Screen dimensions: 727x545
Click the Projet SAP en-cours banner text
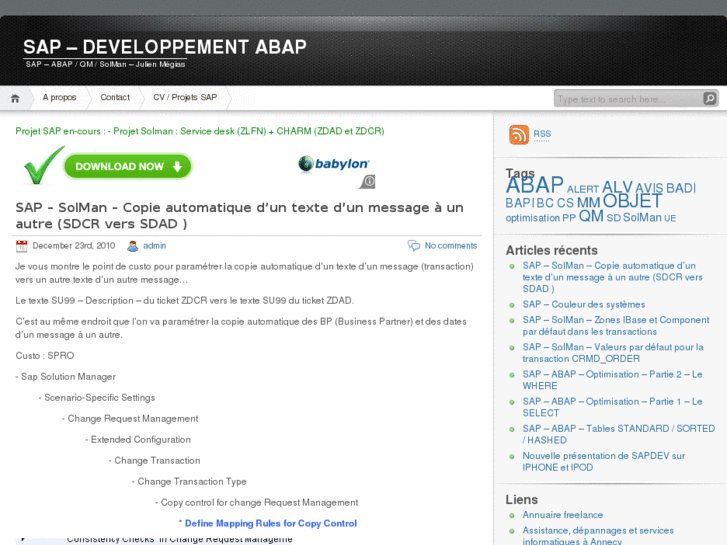(x=200, y=131)
